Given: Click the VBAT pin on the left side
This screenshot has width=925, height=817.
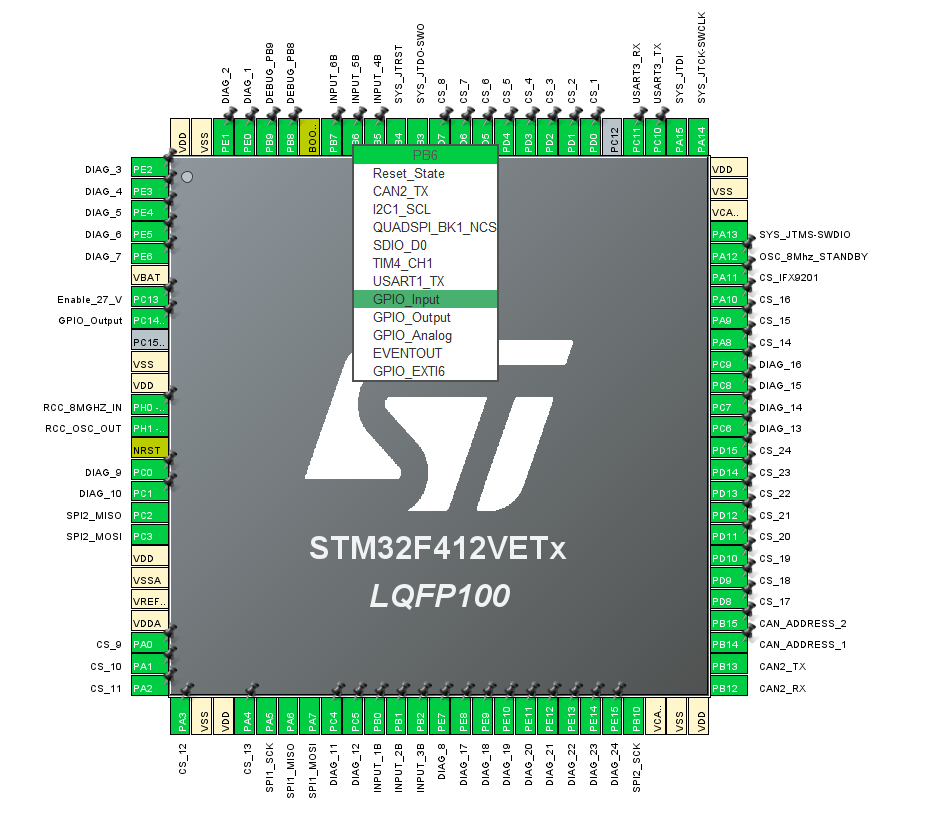Looking at the screenshot, I should 147,277.
